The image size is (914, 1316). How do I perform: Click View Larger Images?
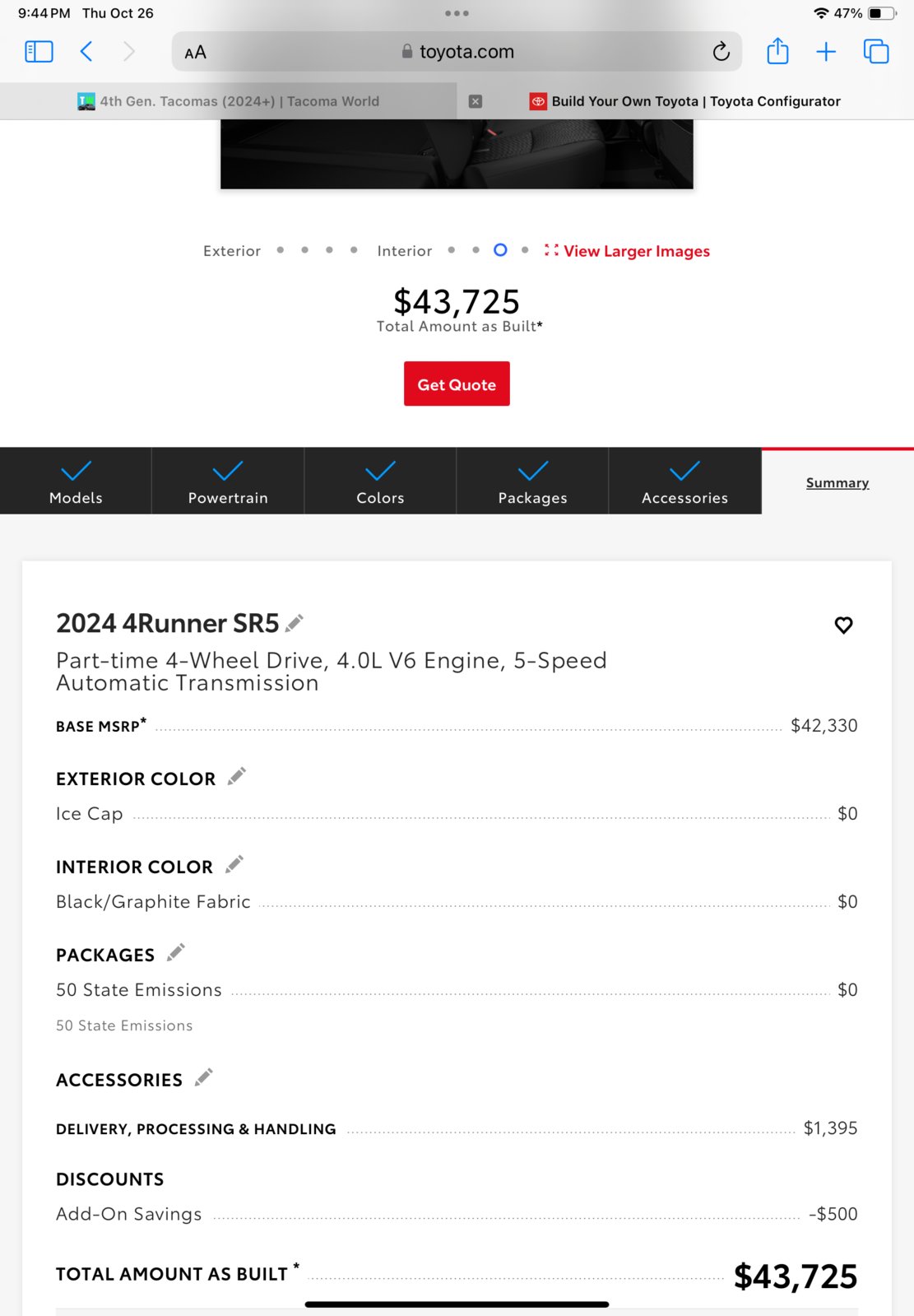(627, 251)
